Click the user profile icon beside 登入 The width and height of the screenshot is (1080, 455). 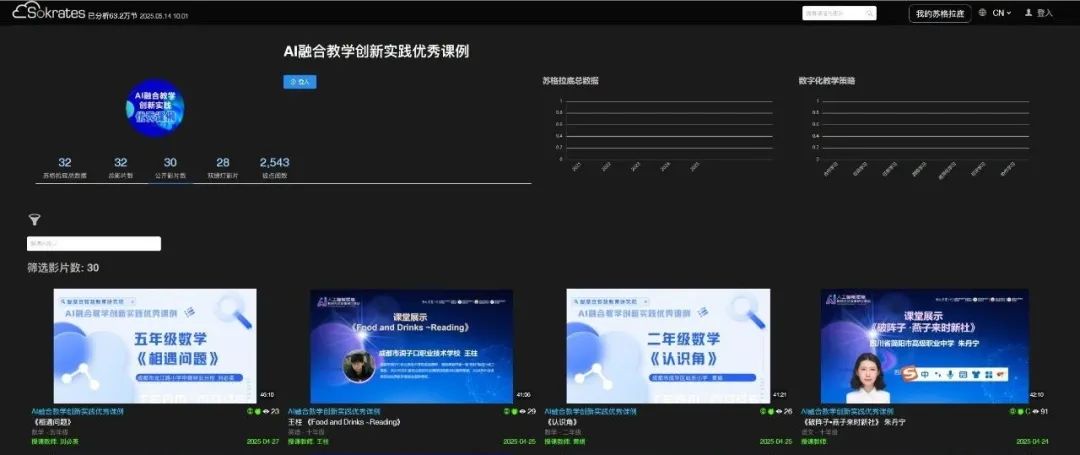coord(1028,13)
